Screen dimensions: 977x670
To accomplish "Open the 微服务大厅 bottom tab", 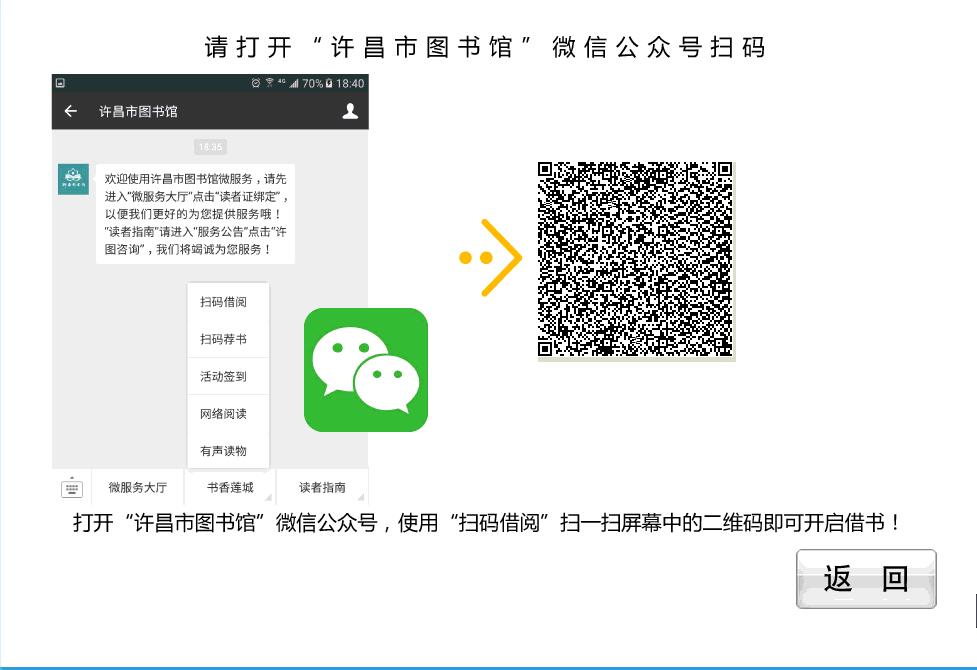I will (138, 487).
